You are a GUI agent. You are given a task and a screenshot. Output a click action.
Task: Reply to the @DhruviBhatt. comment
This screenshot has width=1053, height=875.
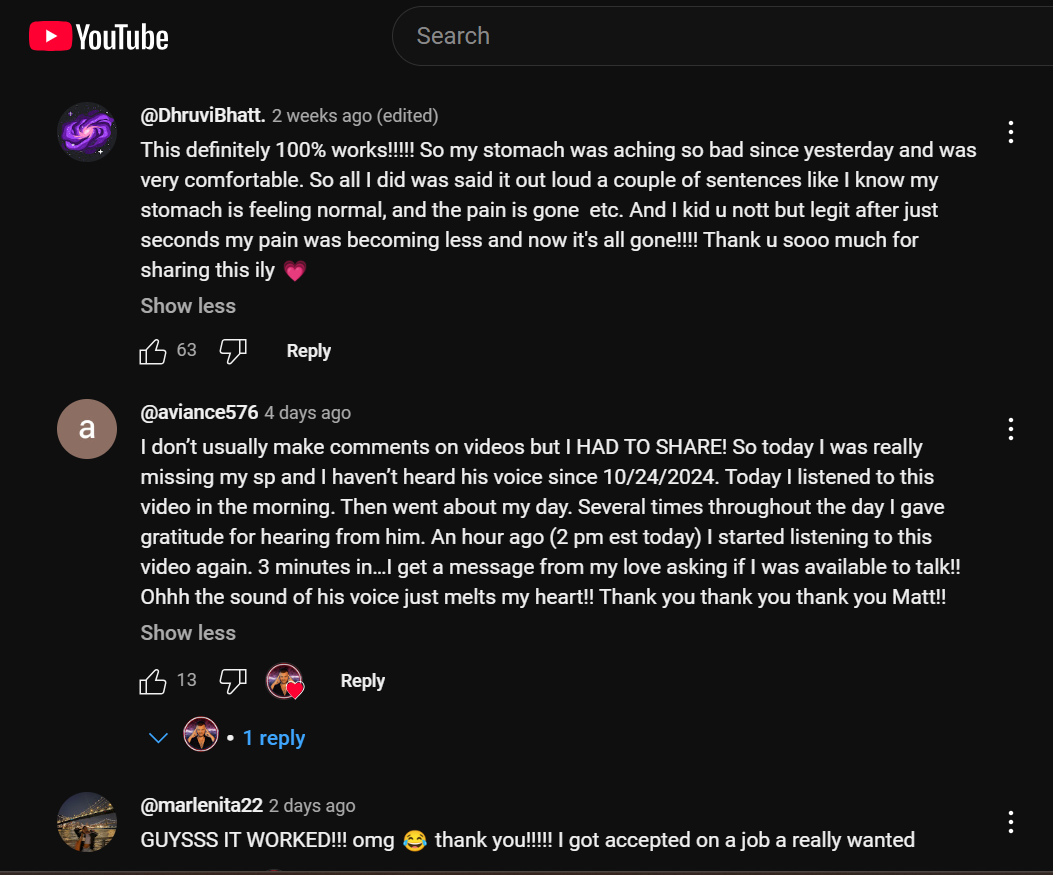pos(308,351)
